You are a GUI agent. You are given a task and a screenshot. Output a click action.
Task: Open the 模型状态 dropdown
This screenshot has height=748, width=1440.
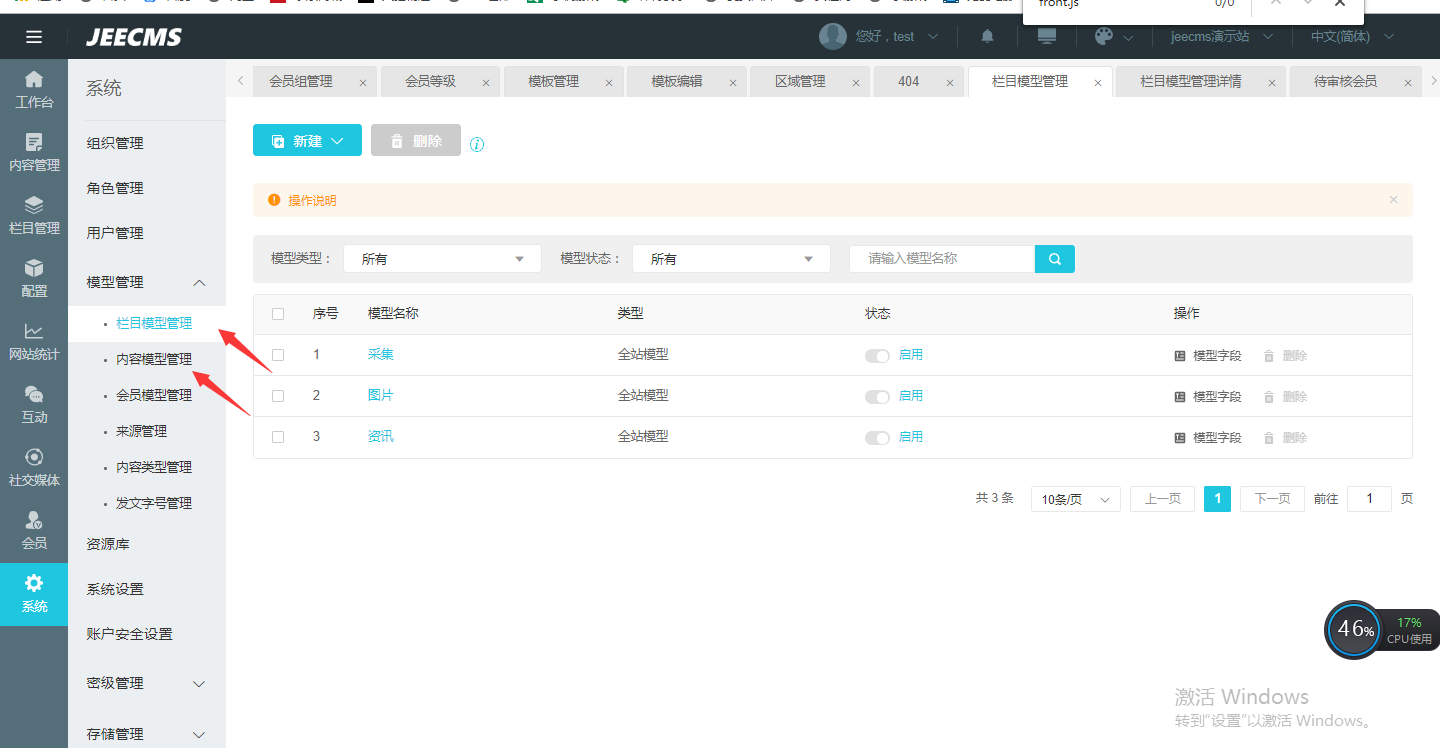[x=731, y=259]
